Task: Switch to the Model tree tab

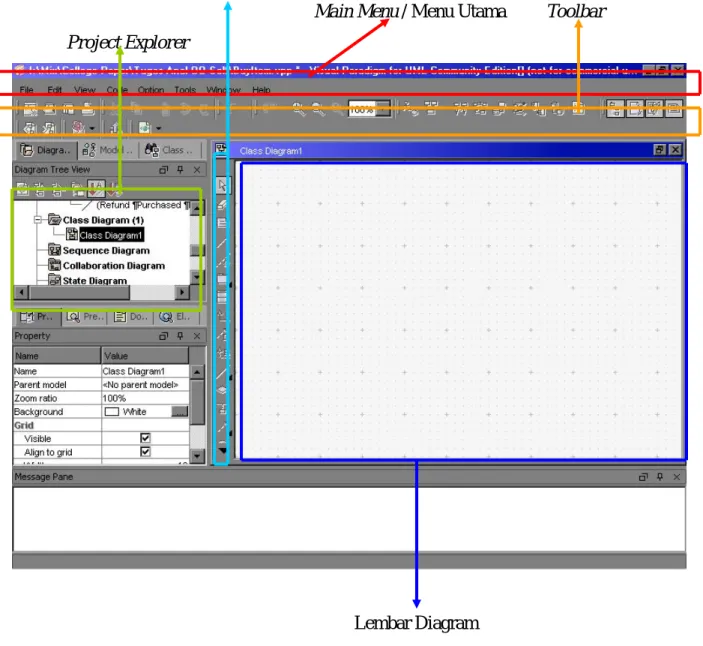Action: (x=108, y=150)
